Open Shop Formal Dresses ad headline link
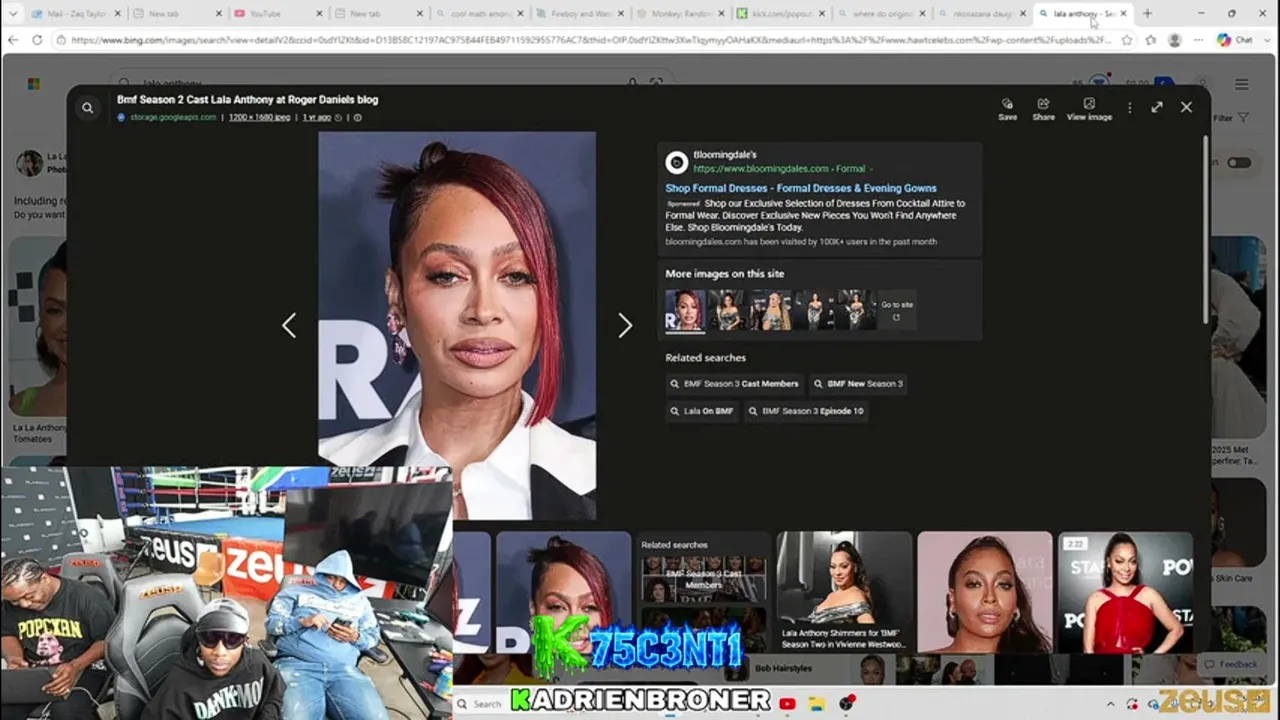The width and height of the screenshot is (1280, 720). coord(801,188)
